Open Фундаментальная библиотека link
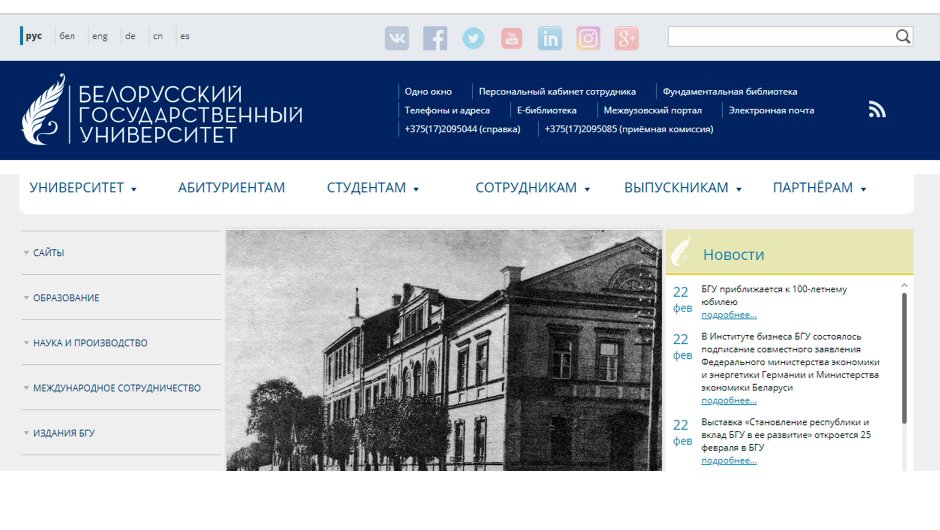 pyautogui.click(x=730, y=92)
